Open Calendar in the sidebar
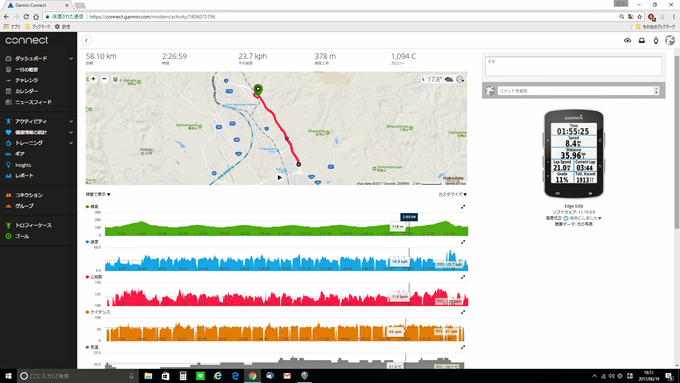This screenshot has width=680, height=383. [26, 91]
